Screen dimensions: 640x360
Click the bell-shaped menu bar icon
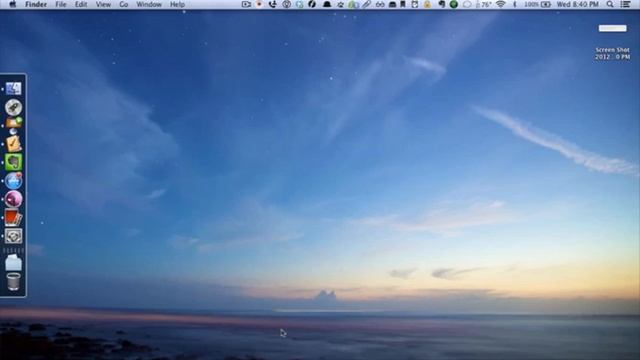click(x=327, y=4)
